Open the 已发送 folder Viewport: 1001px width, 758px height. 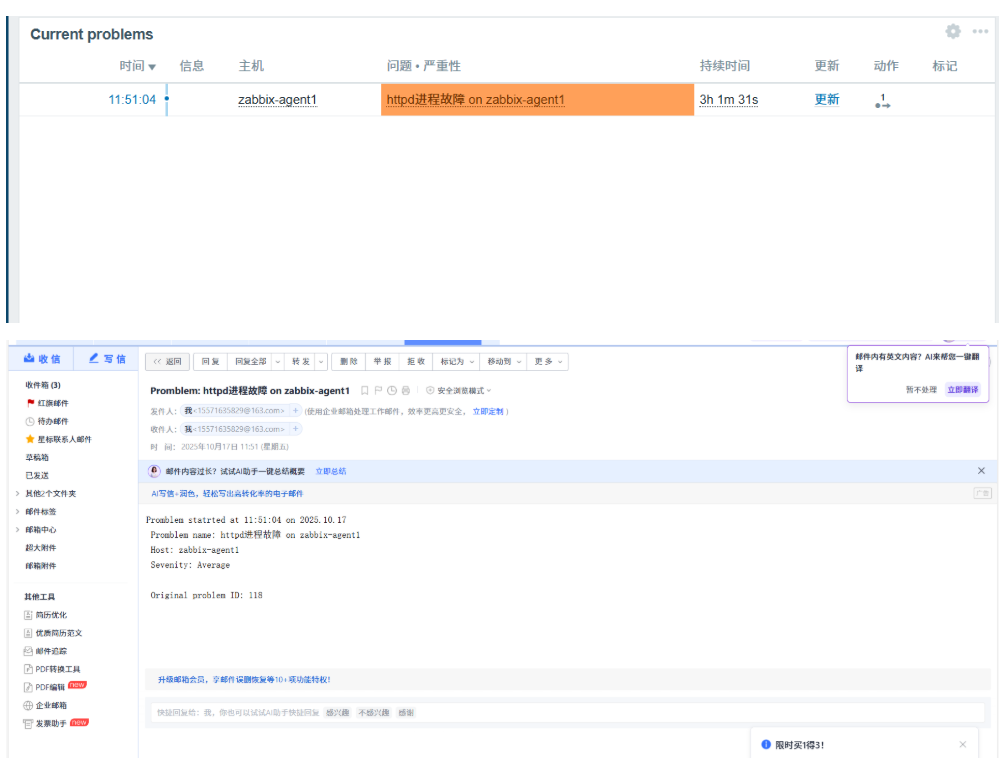click(x=36, y=475)
